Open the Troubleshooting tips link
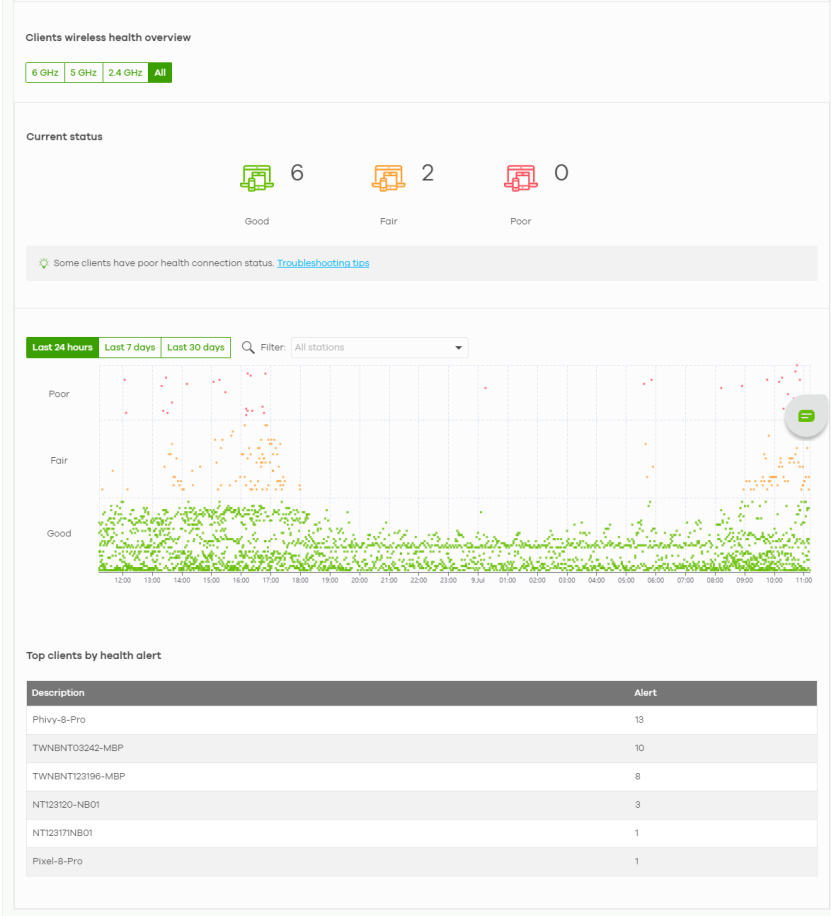 (x=323, y=263)
